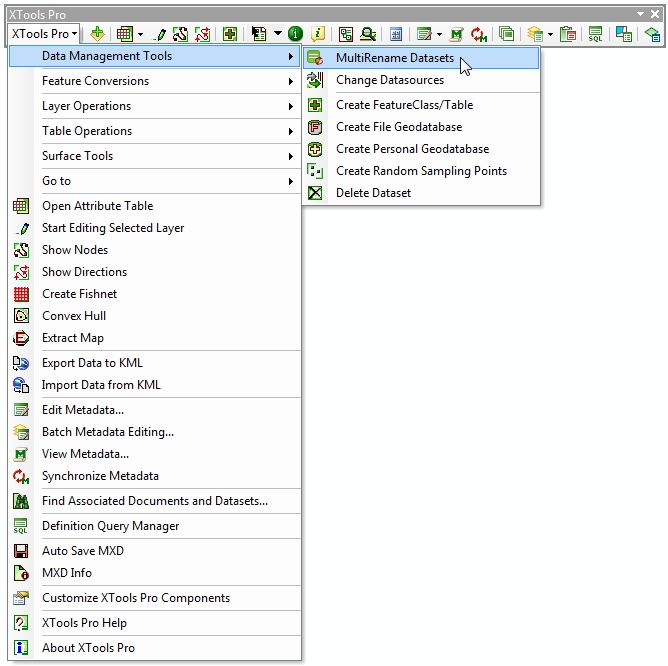Viewport: 668px width, 666px height.
Task: Choose Show Nodes menu entry
Action: [x=155, y=250]
